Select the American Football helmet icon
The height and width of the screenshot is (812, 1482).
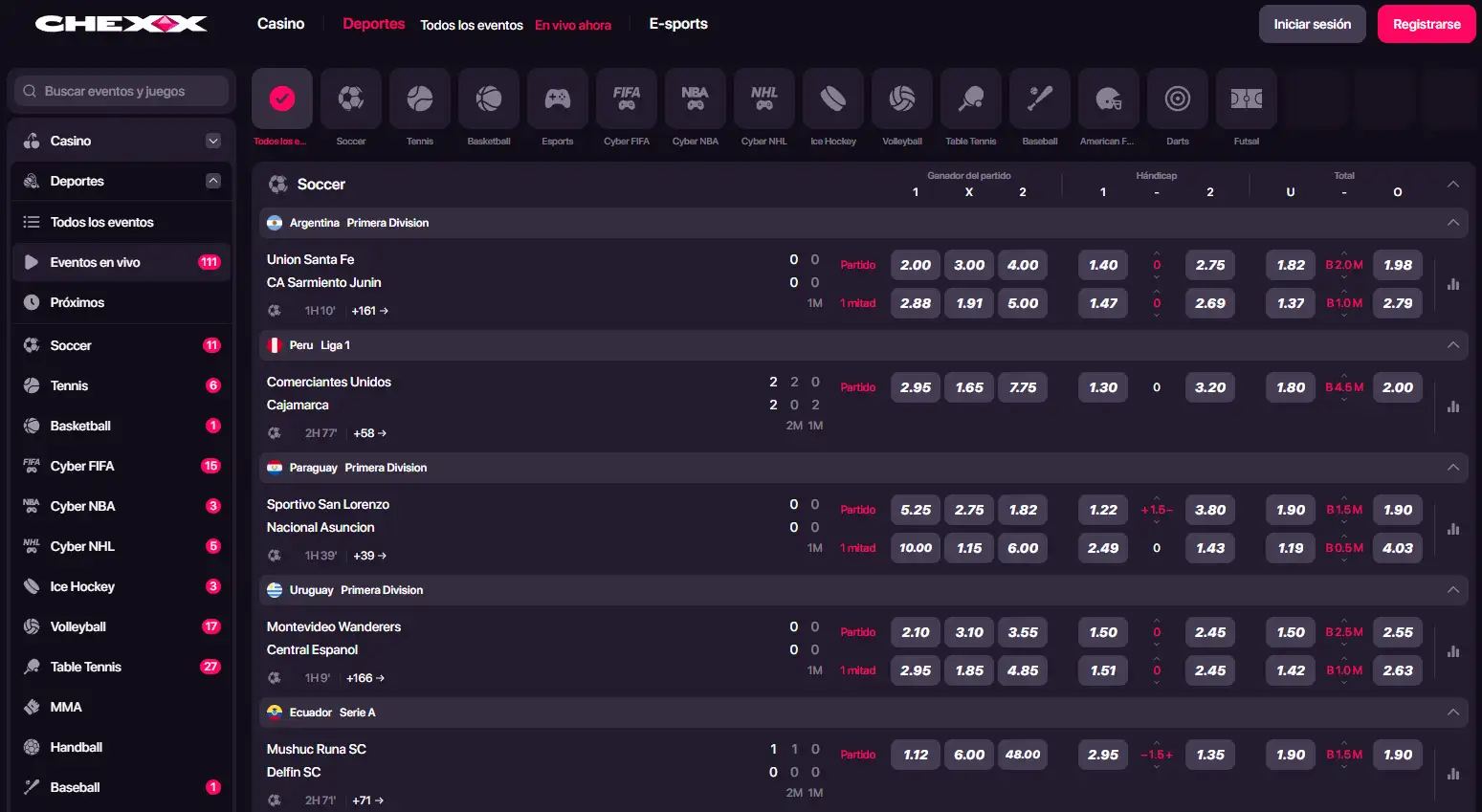point(1109,99)
